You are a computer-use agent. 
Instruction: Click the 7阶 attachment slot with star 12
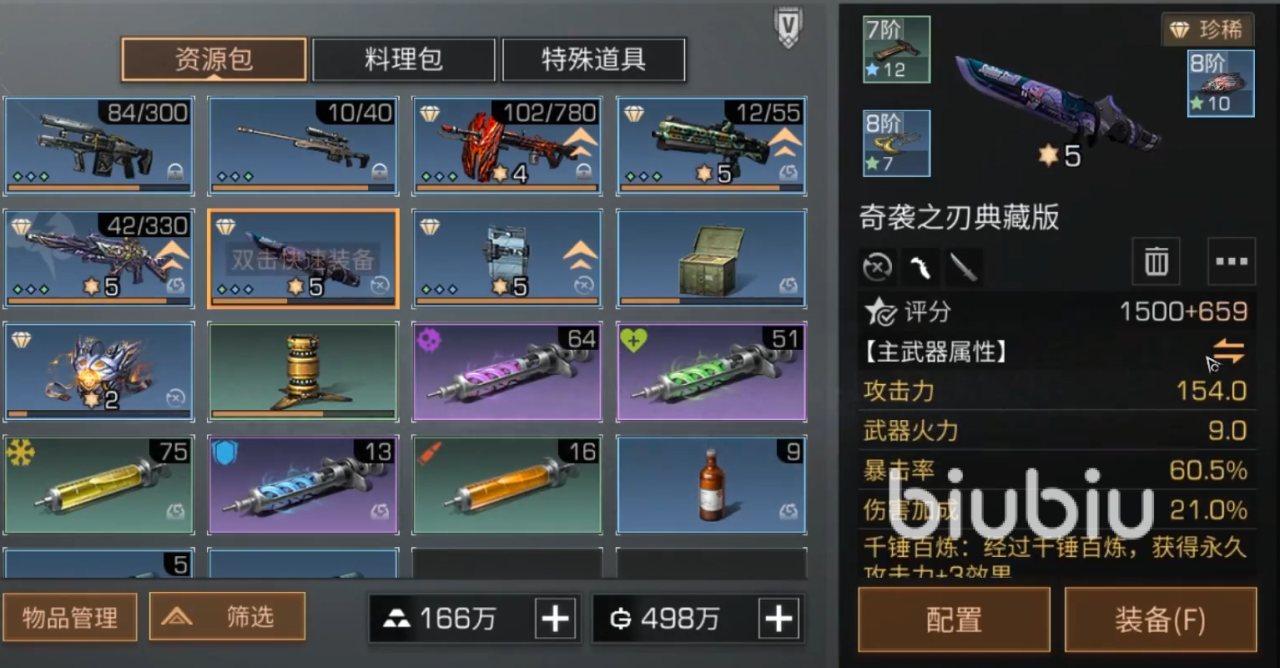896,49
